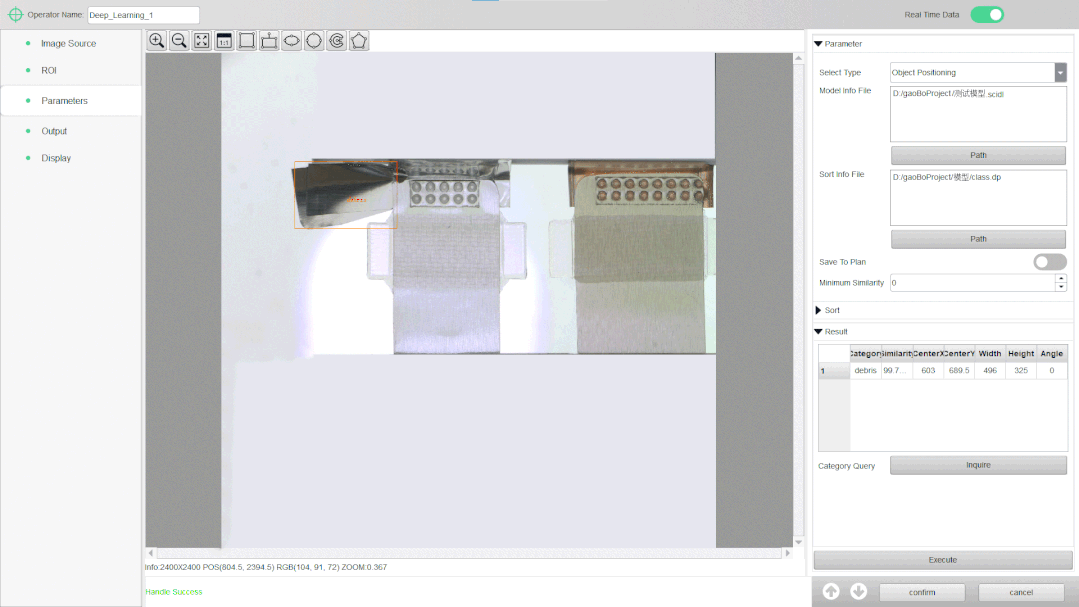This screenshot has width=1079, height=607.
Task: Switch to the Output tab
Action: [54, 131]
